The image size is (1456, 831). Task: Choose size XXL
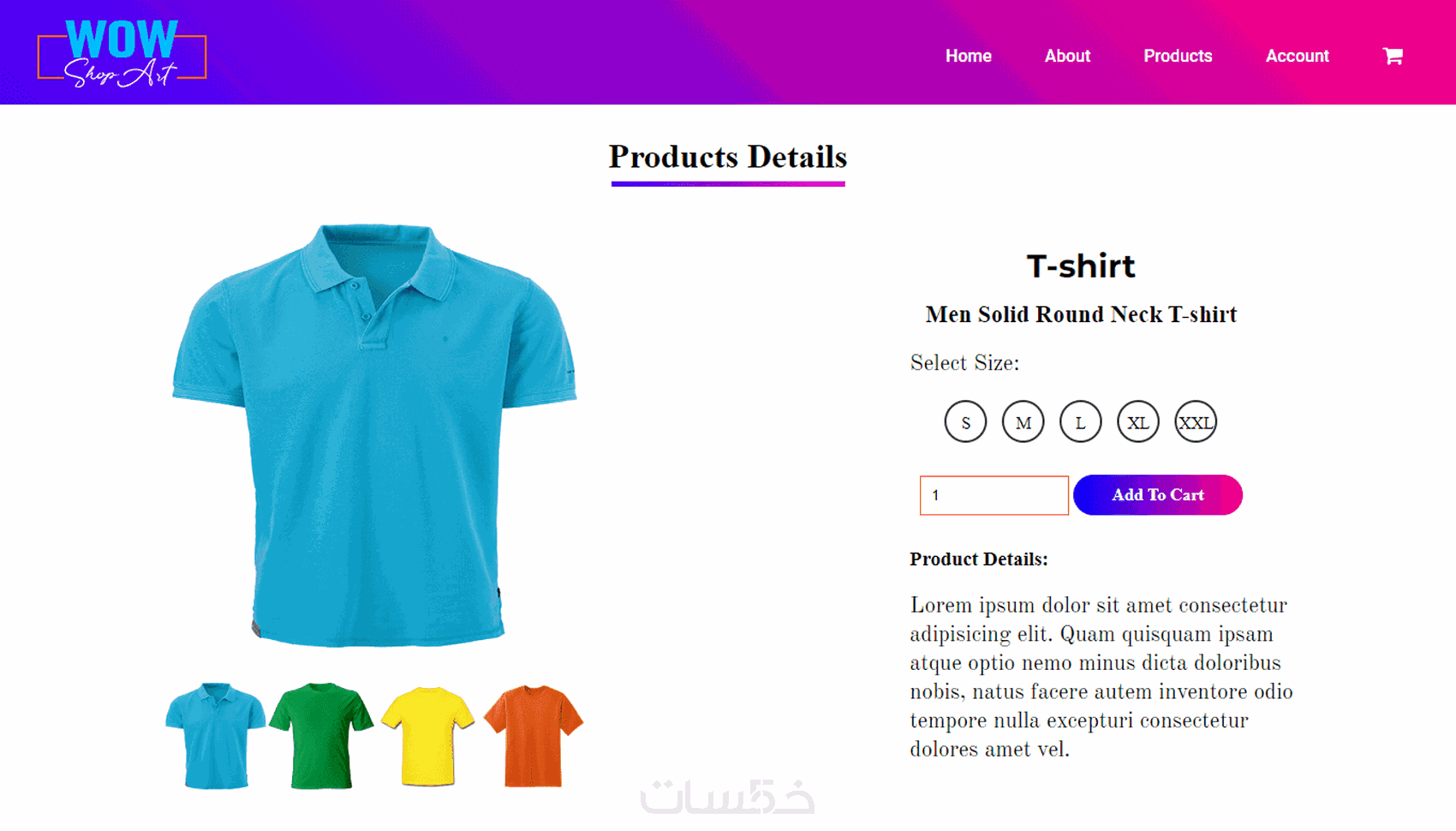click(1195, 422)
